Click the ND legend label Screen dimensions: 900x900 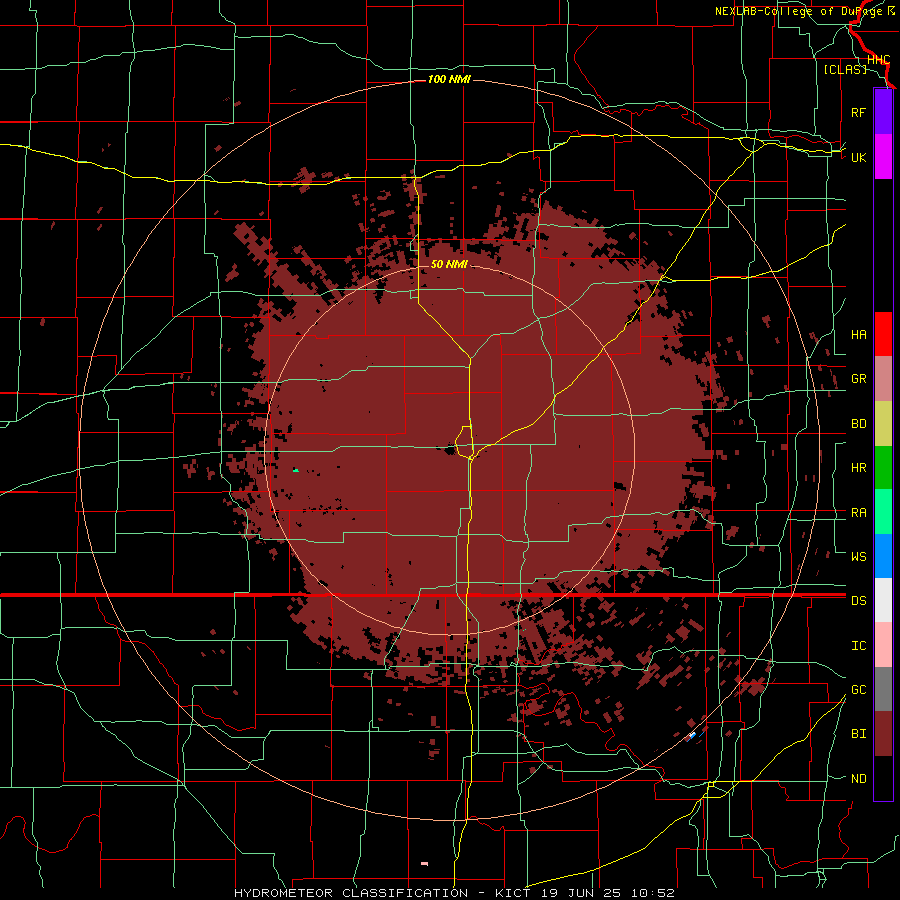(859, 779)
